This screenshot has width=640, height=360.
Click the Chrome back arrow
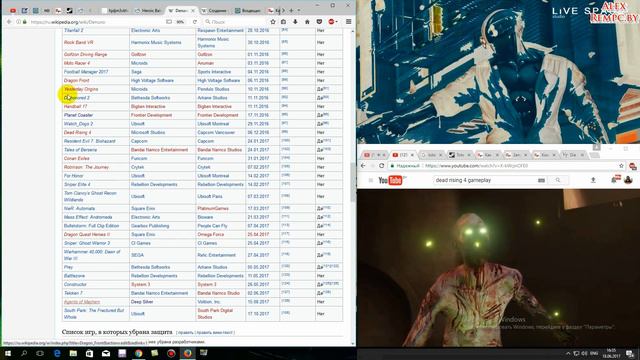(363, 166)
